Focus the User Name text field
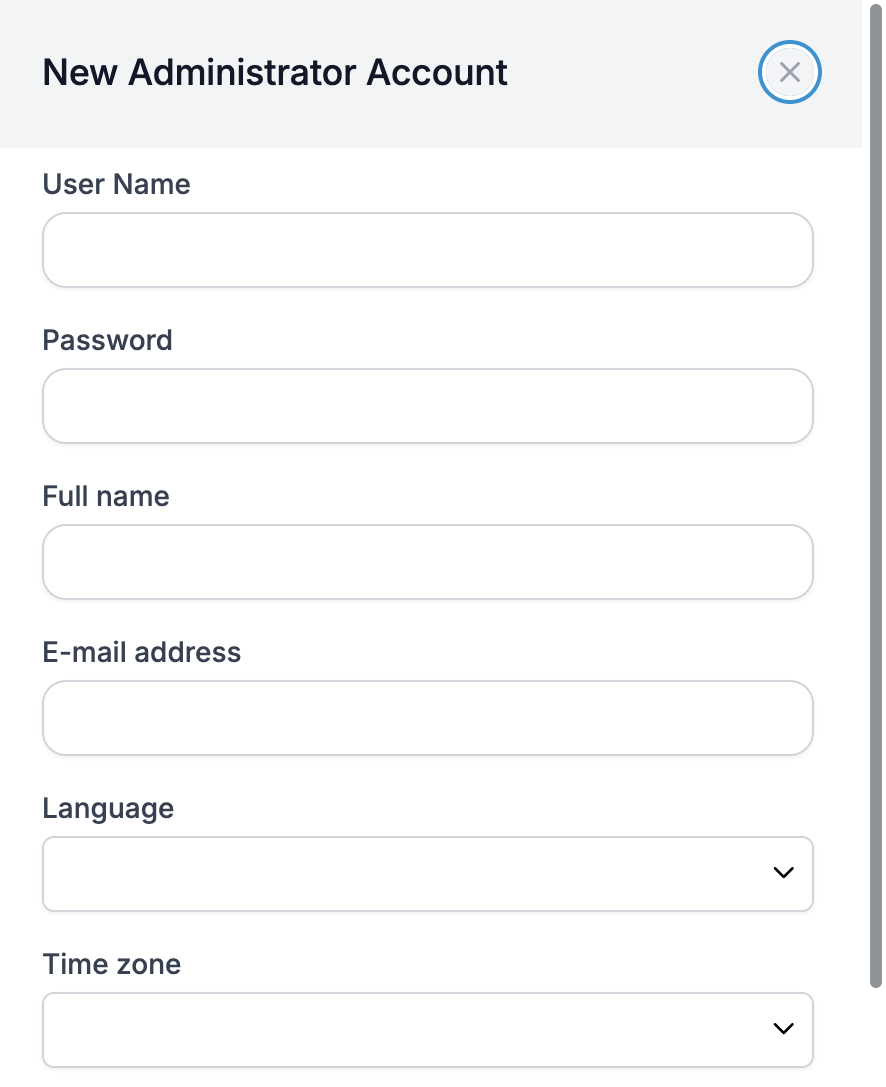This screenshot has height=1087, width=886. [428, 250]
